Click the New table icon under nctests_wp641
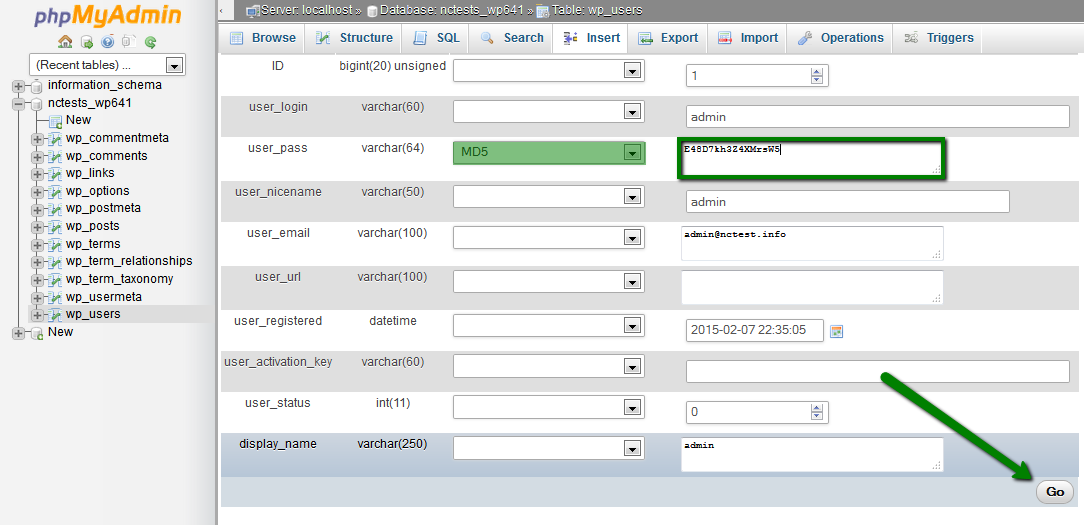Viewport: 1084px width, 525px height. pyautogui.click(x=56, y=120)
